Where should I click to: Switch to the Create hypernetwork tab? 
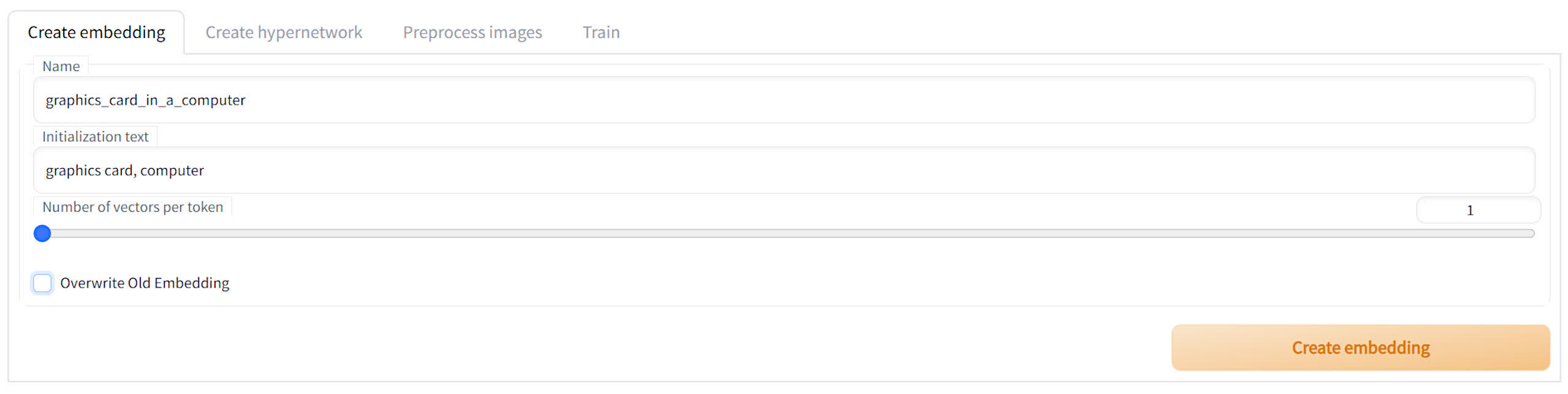284,32
